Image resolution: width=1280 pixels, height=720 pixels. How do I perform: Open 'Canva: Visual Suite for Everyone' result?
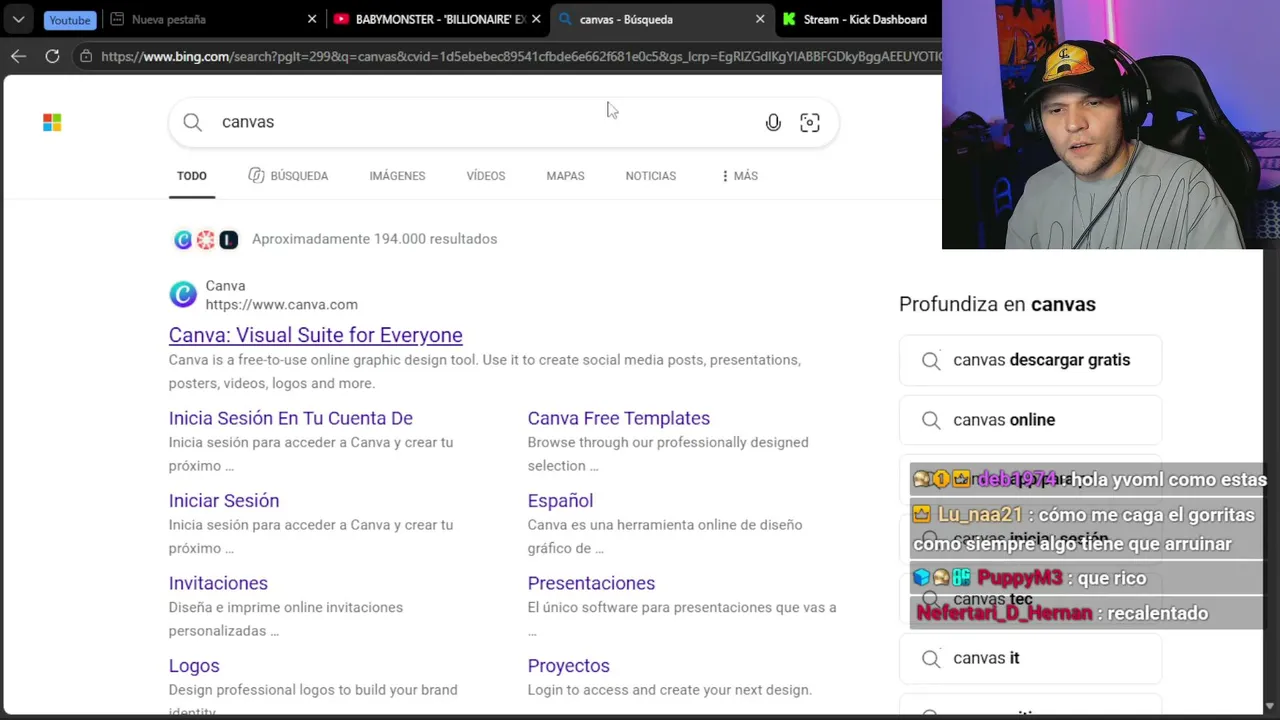315,335
